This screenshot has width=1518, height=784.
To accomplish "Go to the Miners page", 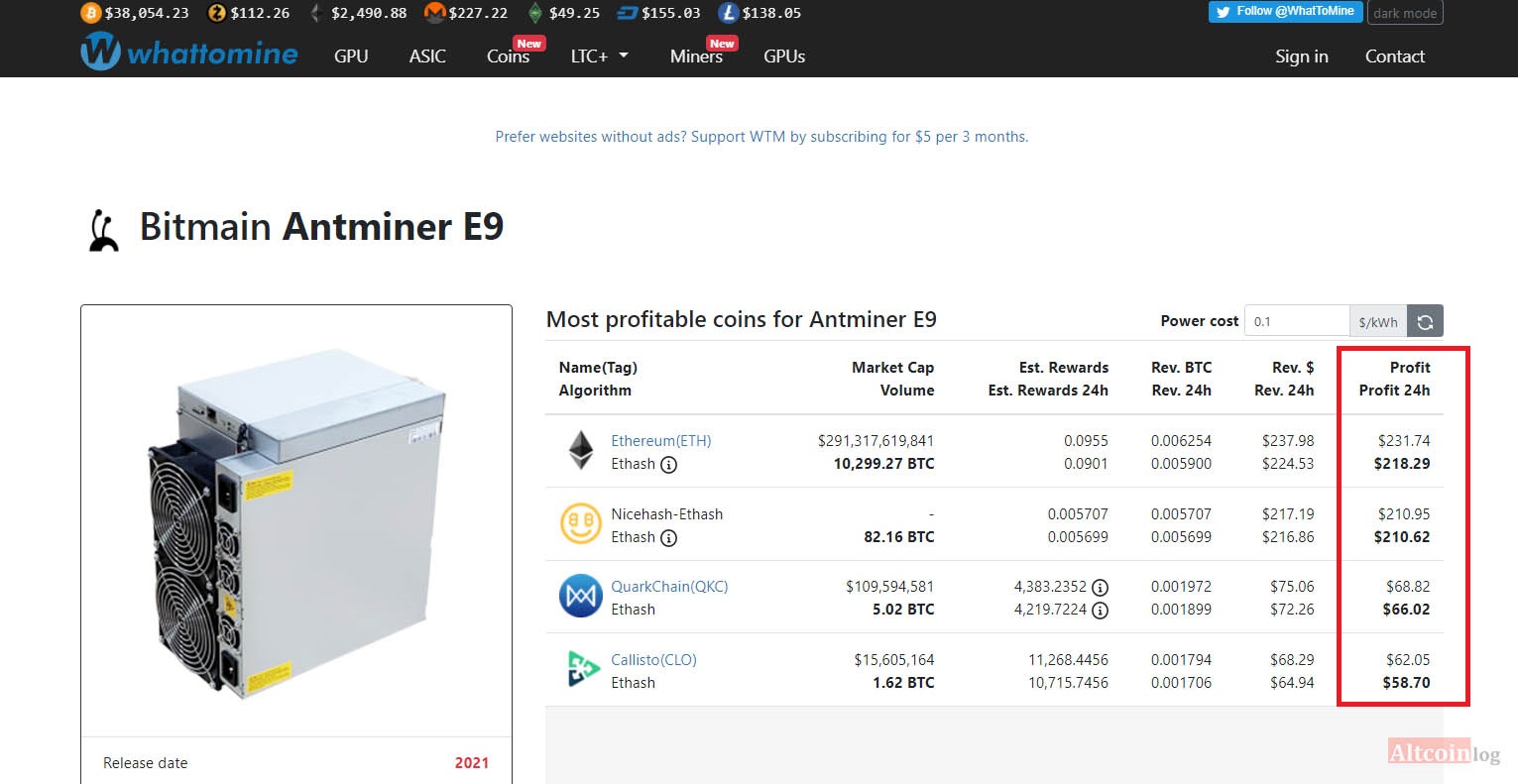I will (696, 56).
